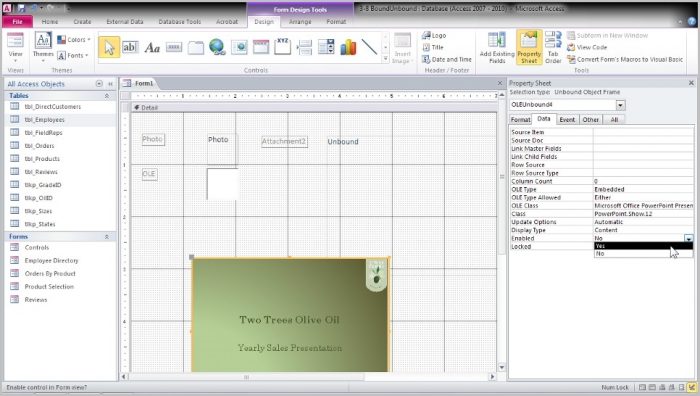Add a Title to the form
Viewport: 700px width, 396px height.
coord(433,47)
